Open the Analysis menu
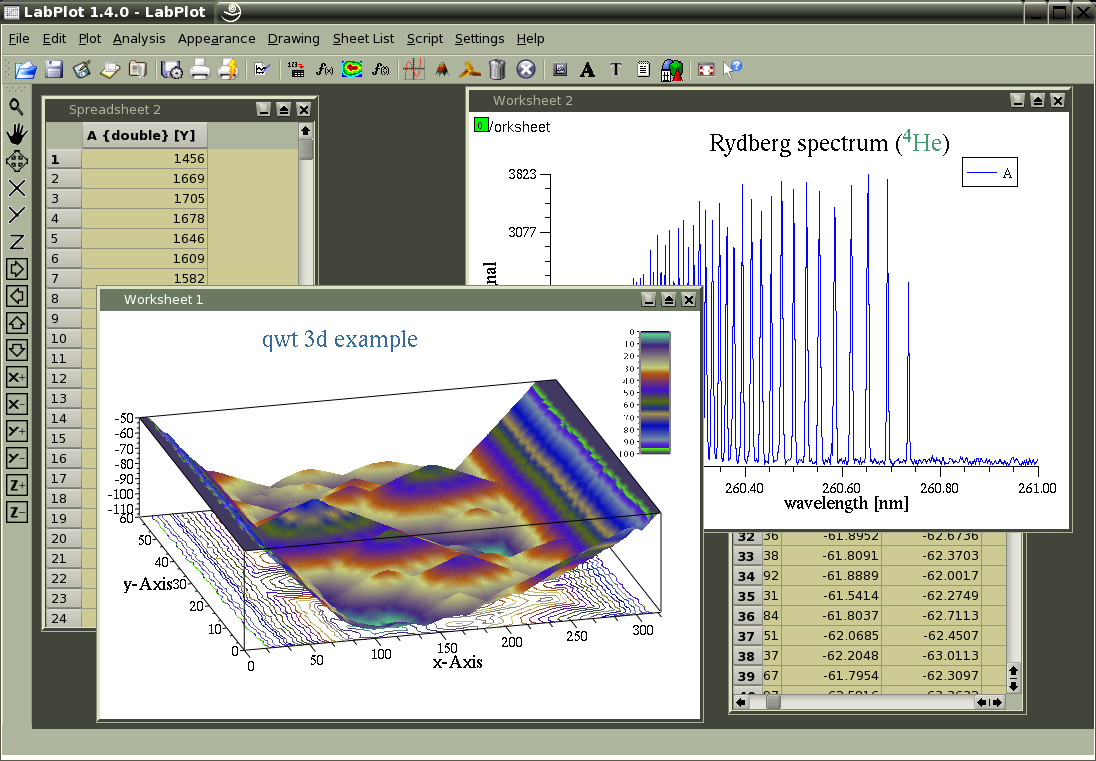This screenshot has height=761, width=1096. (x=139, y=38)
